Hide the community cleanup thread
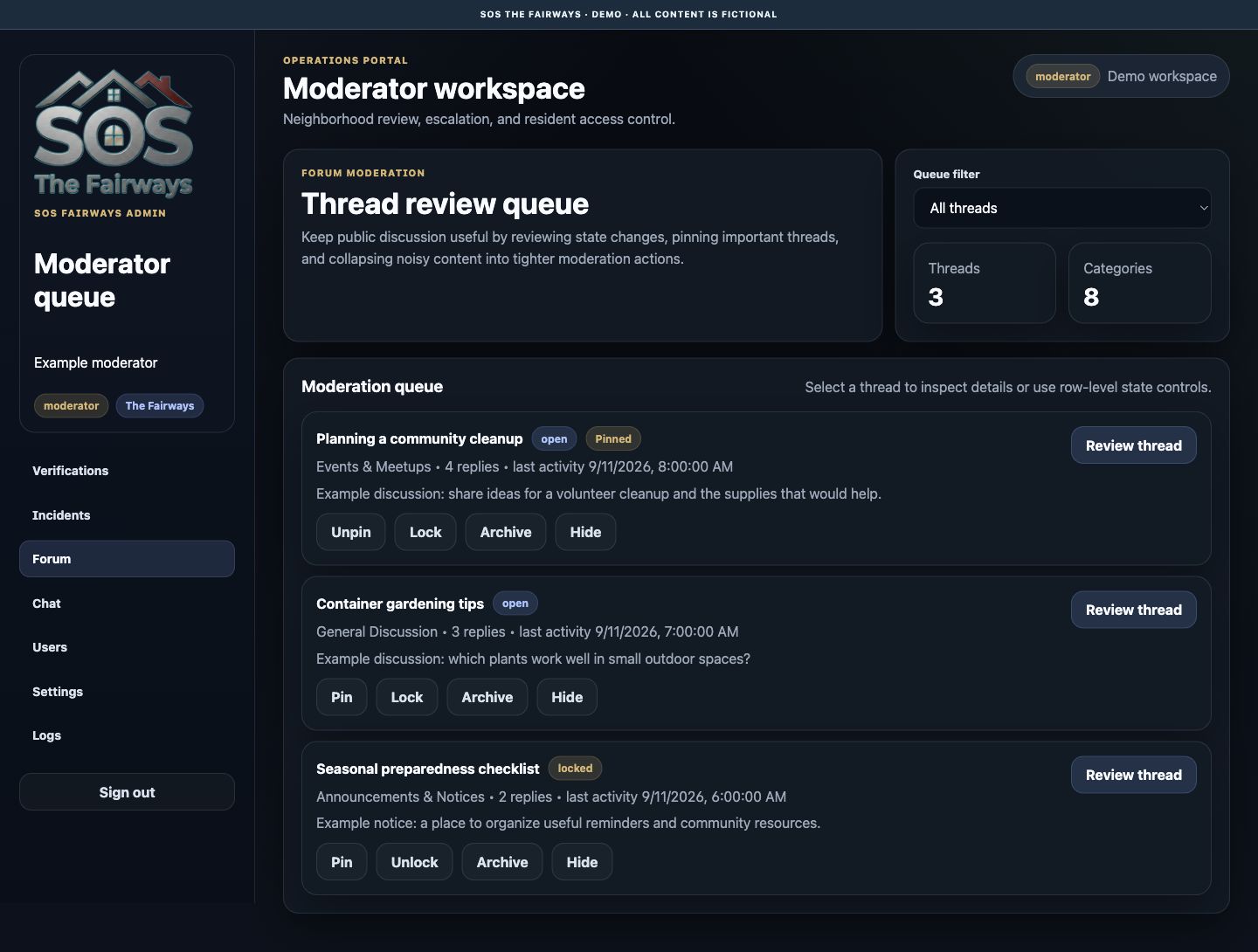The image size is (1258, 952). (585, 532)
